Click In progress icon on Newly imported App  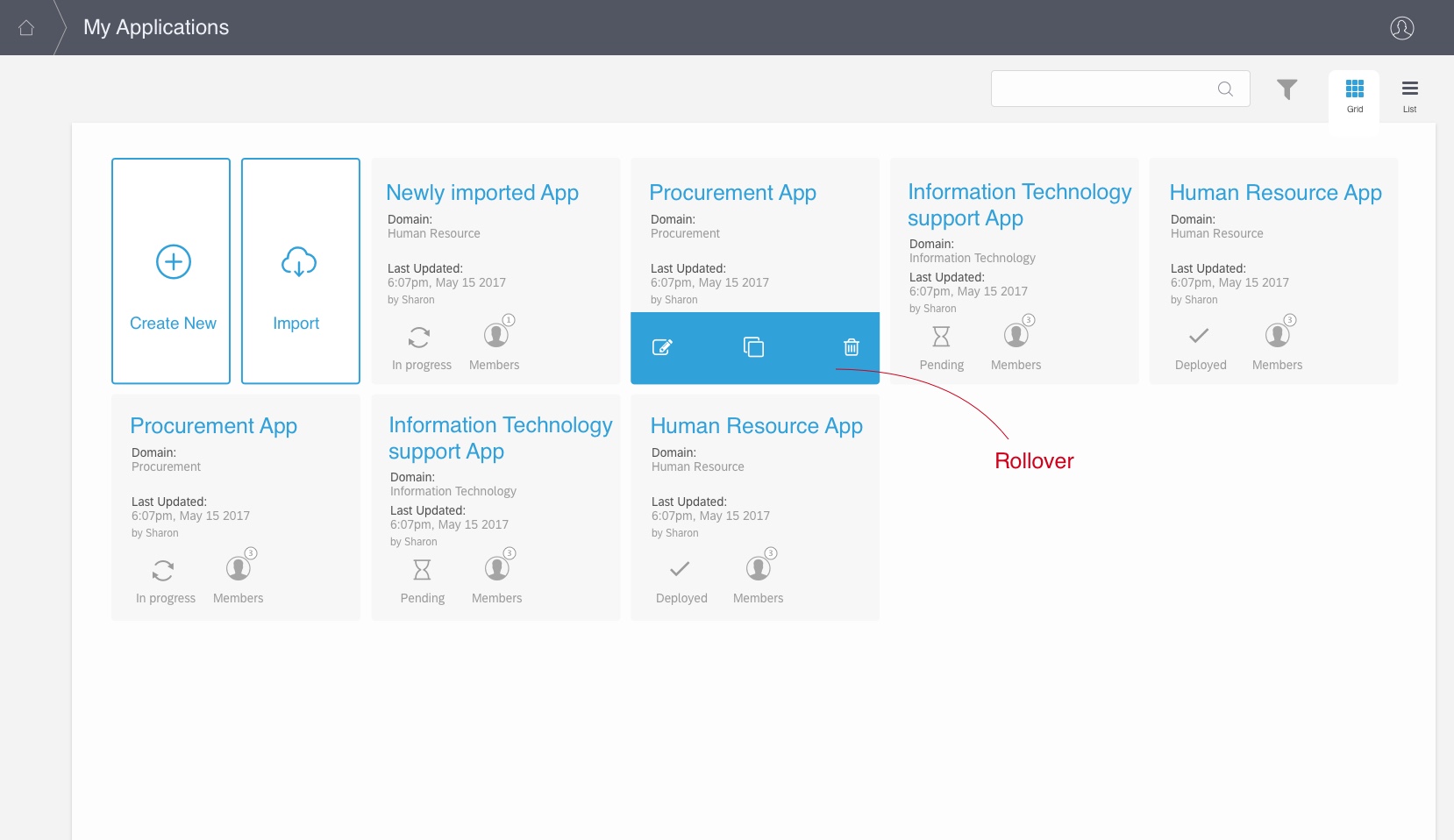(420, 337)
